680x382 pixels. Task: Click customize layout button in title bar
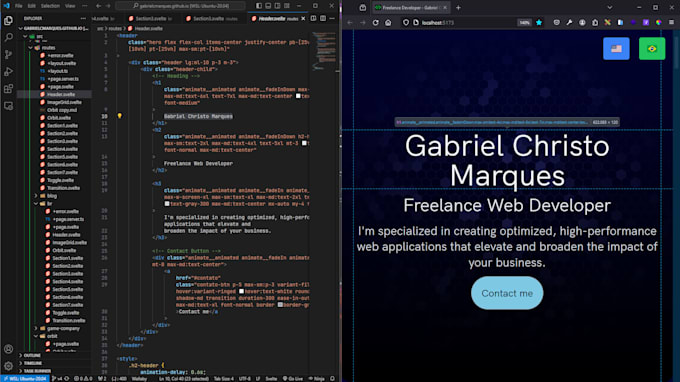(x=287, y=6)
